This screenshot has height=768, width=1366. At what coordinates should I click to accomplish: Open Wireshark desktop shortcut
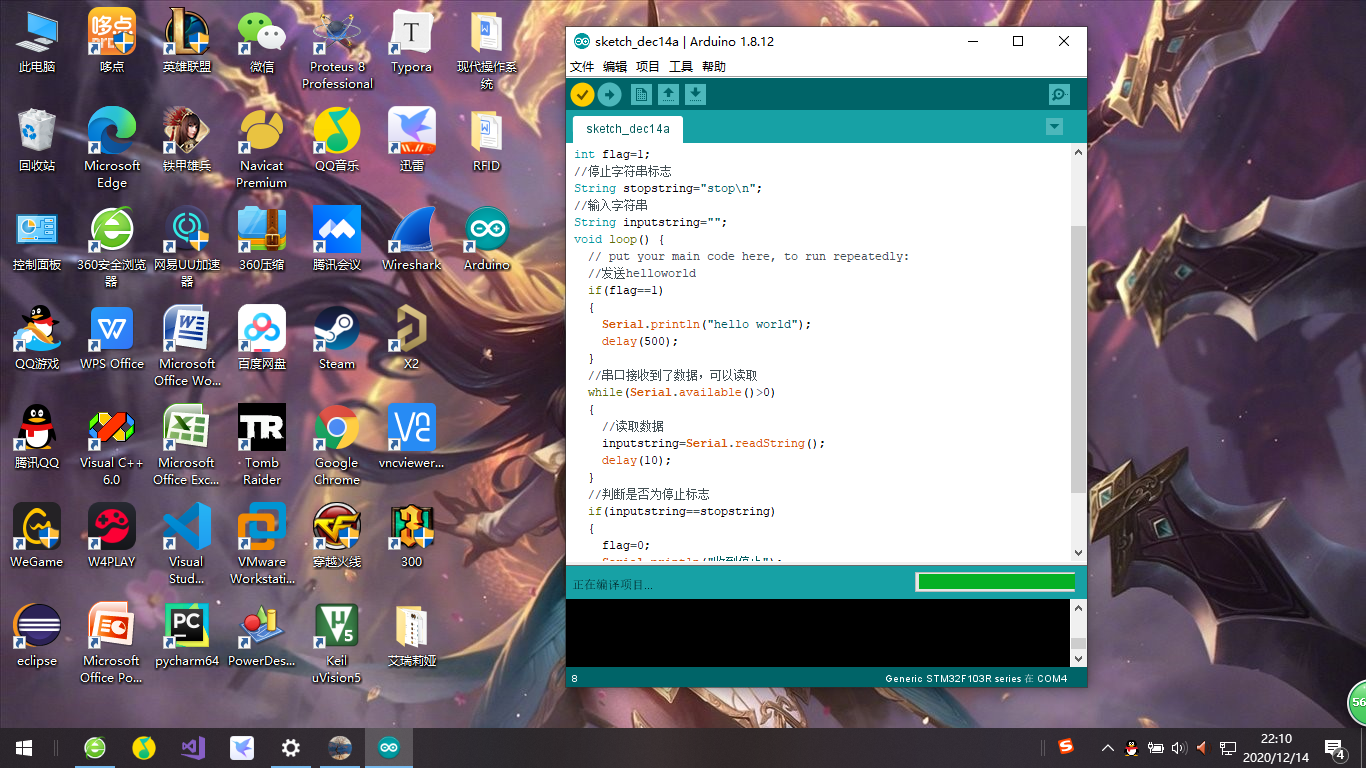click(412, 240)
